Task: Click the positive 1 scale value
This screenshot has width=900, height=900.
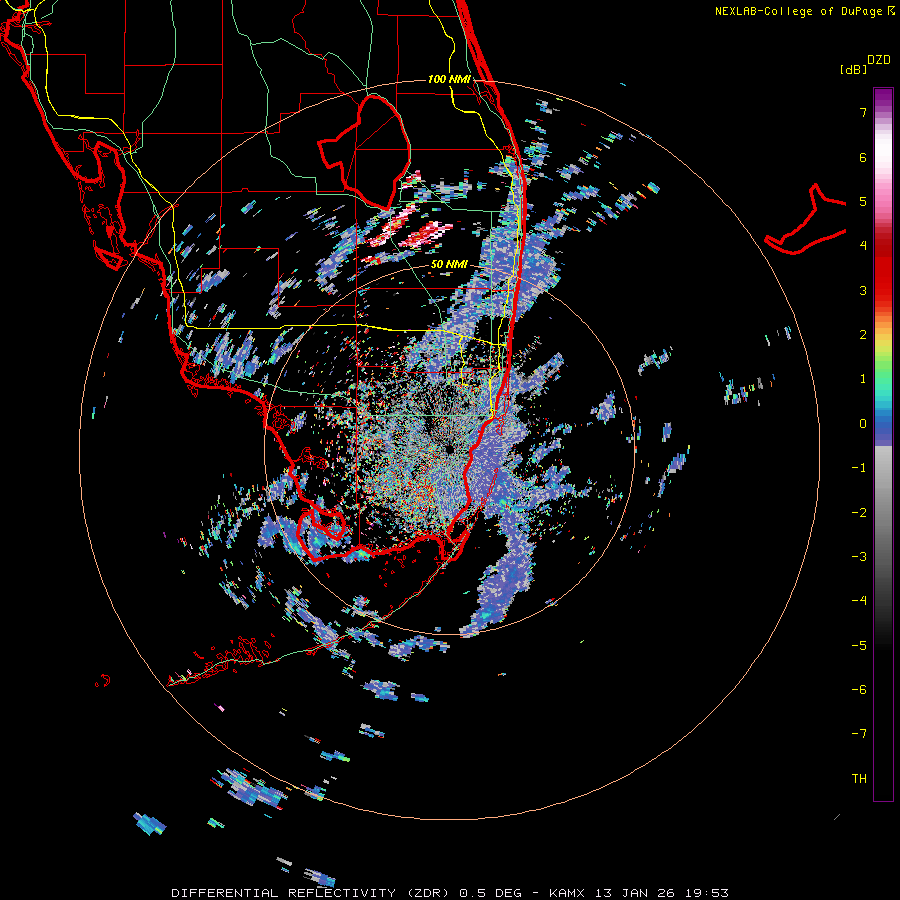Action: pyautogui.click(x=863, y=379)
